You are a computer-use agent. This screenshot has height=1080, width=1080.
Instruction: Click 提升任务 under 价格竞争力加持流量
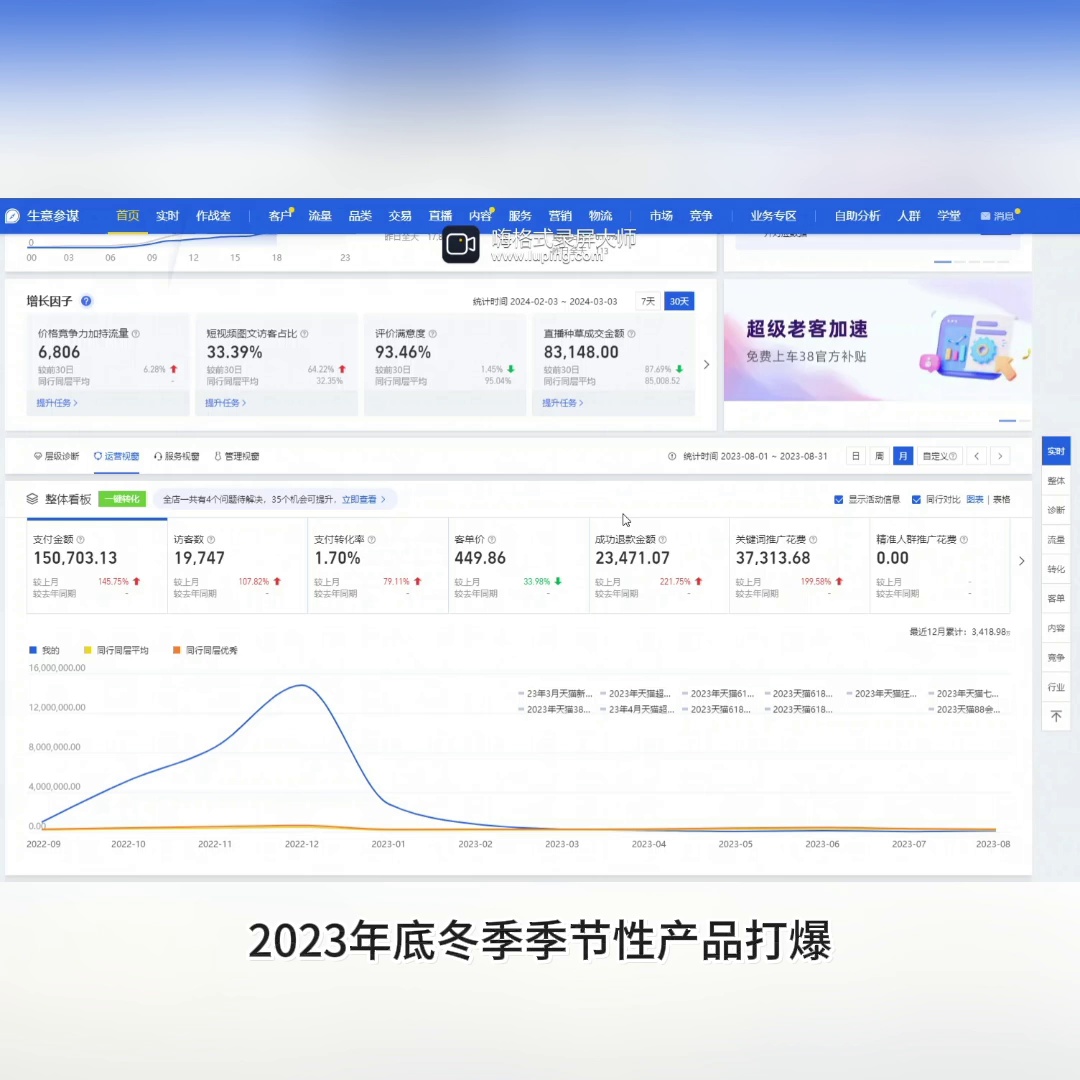coord(56,403)
